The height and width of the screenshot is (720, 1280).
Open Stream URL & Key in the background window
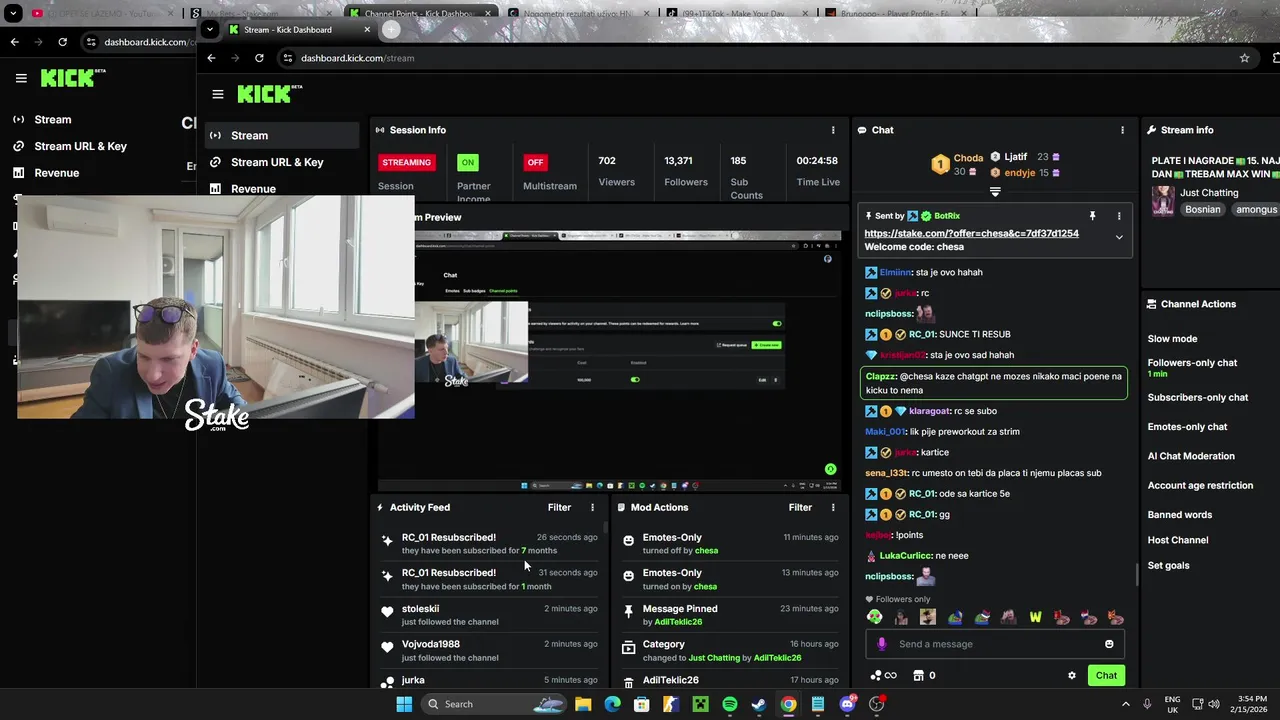pos(80,146)
